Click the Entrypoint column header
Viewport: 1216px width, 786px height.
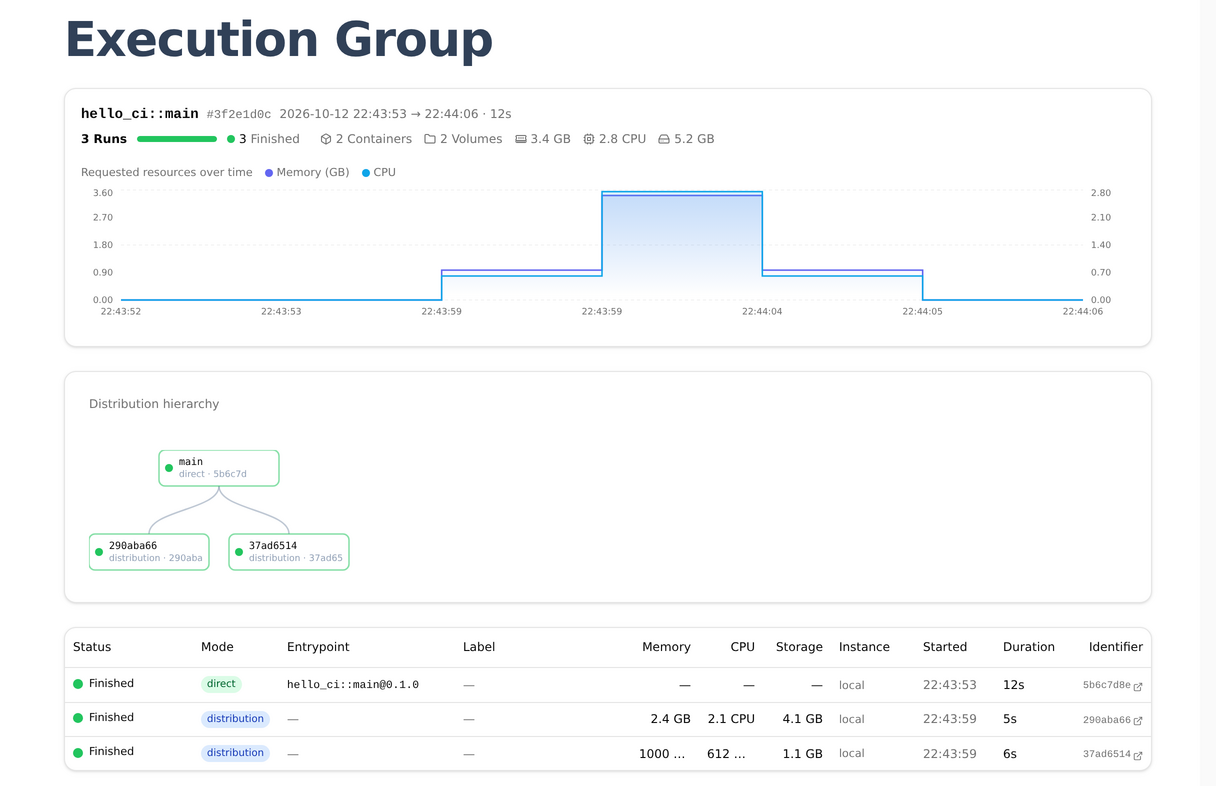pos(318,647)
